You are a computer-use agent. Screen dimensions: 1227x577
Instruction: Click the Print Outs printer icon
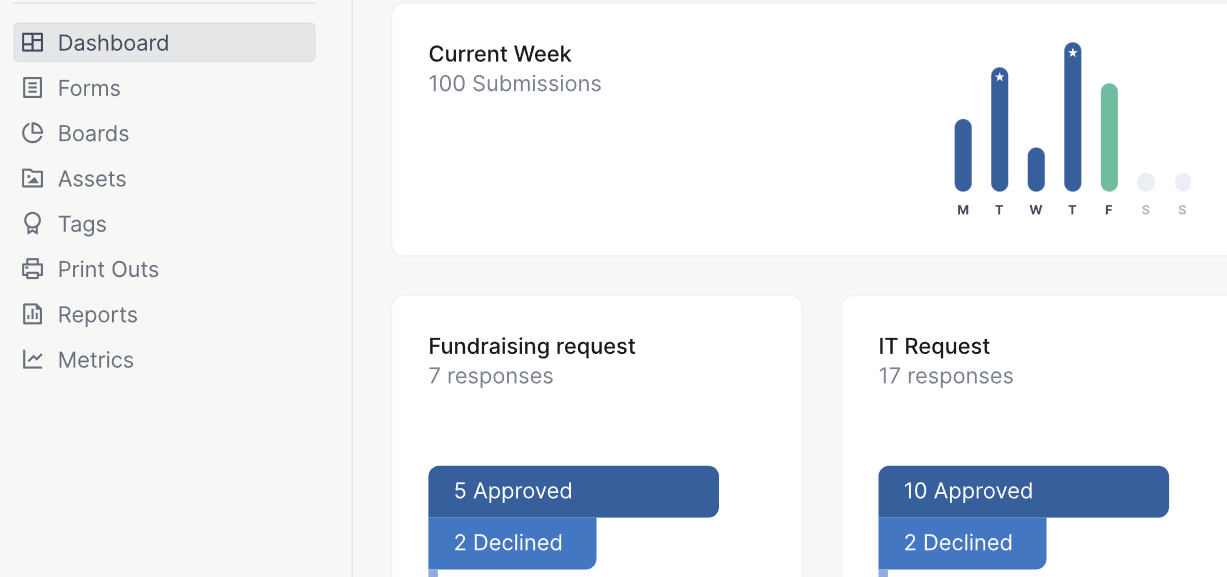[x=33, y=269]
